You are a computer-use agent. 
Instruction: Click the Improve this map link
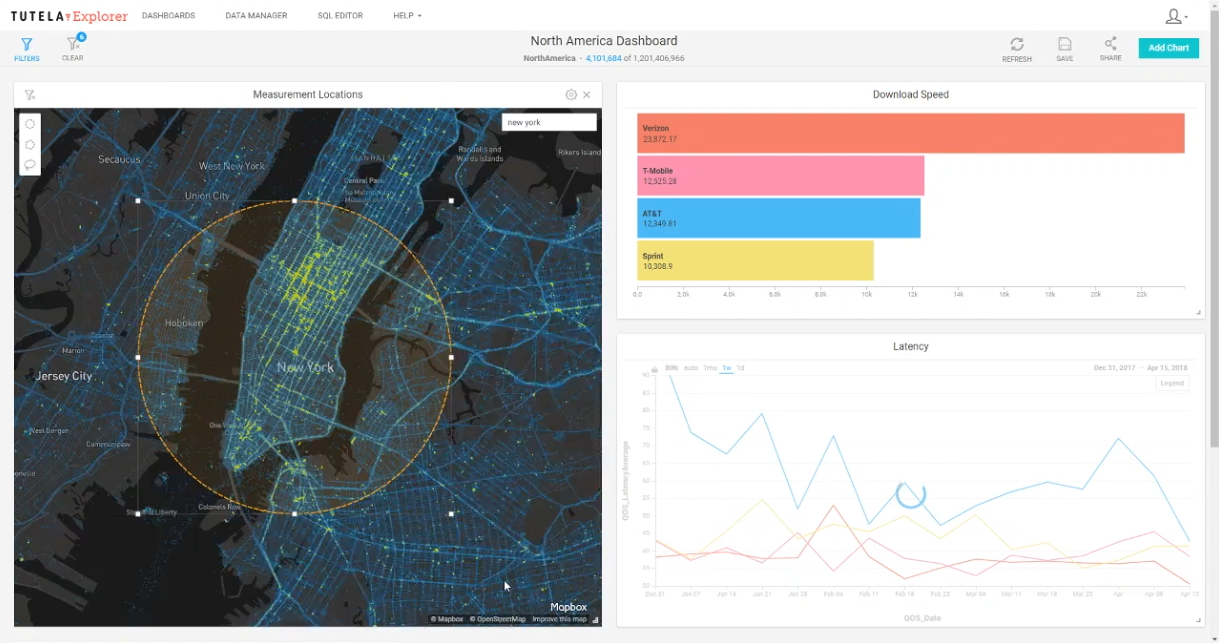pyautogui.click(x=559, y=619)
